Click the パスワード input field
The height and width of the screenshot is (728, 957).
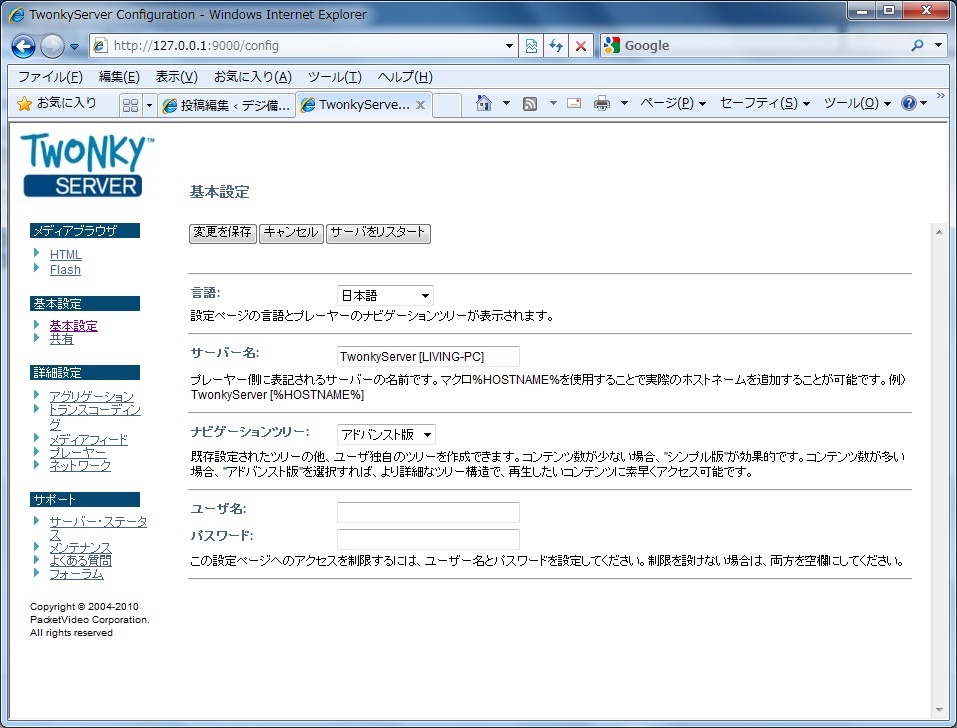point(428,539)
